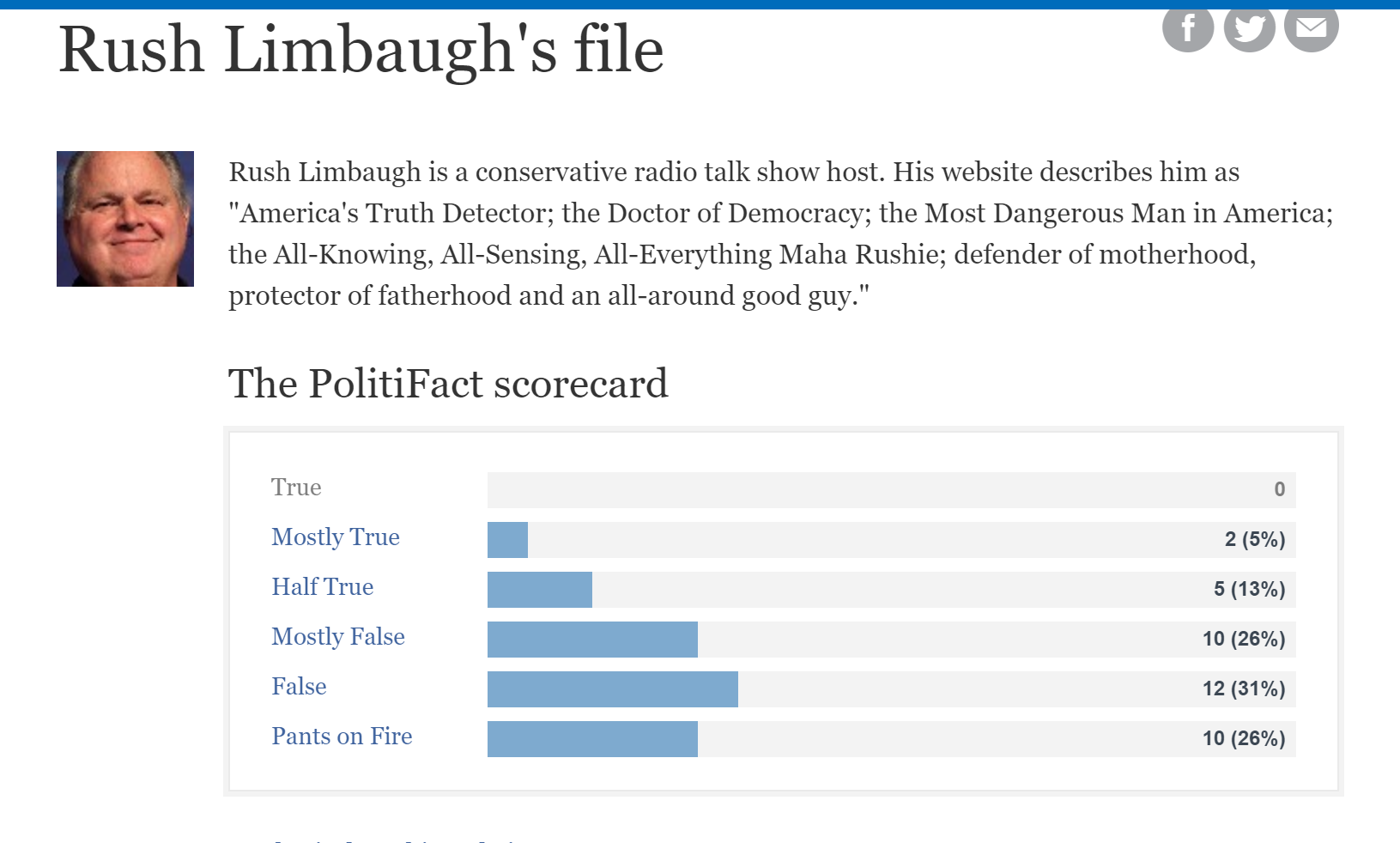Select the False row's blue bar

(613, 689)
